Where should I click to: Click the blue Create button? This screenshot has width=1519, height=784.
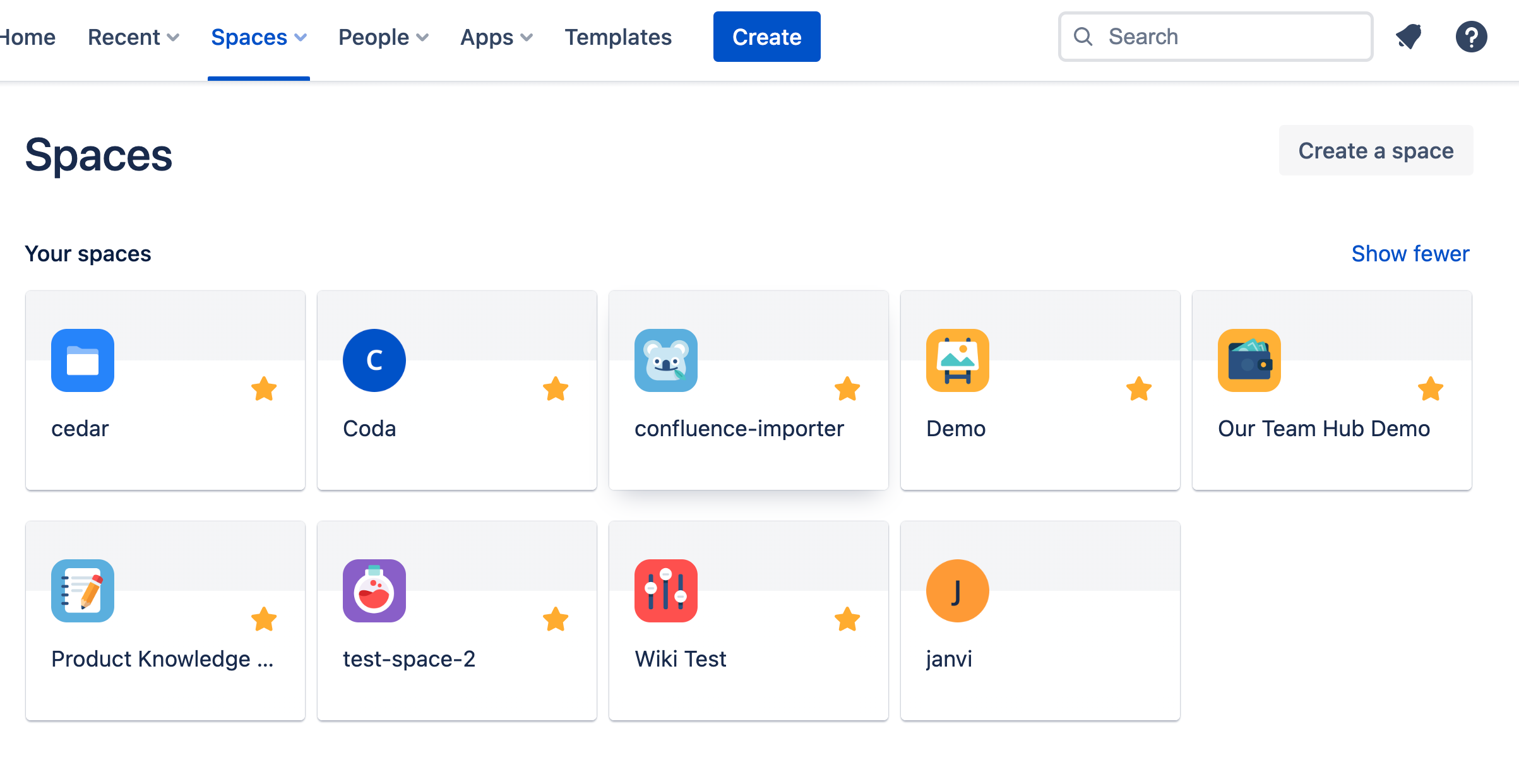pyautogui.click(x=767, y=37)
